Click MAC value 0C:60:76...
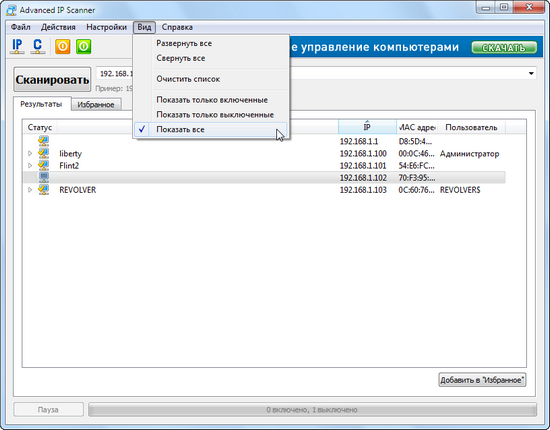 [416, 190]
